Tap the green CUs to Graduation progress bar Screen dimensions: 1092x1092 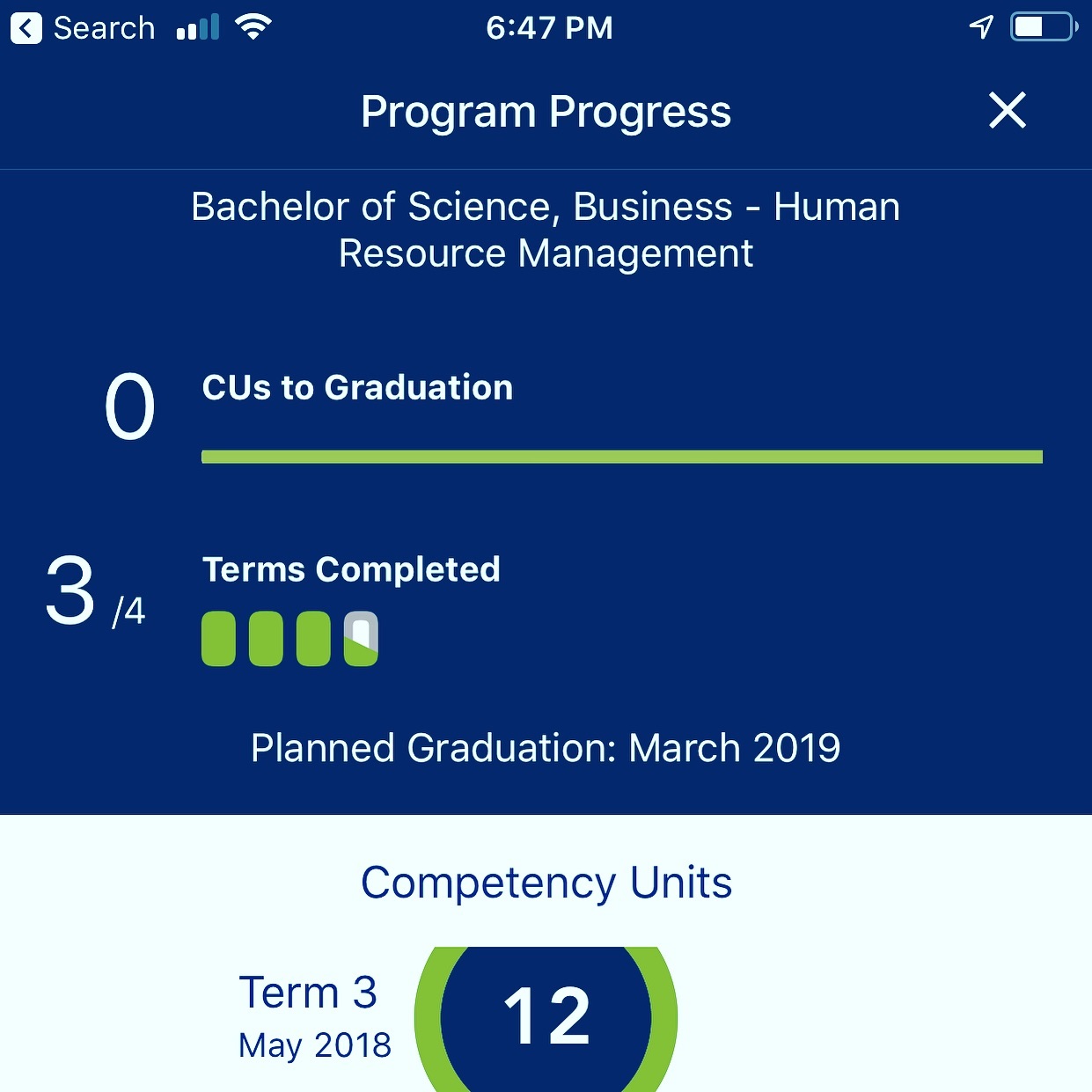[x=622, y=457]
